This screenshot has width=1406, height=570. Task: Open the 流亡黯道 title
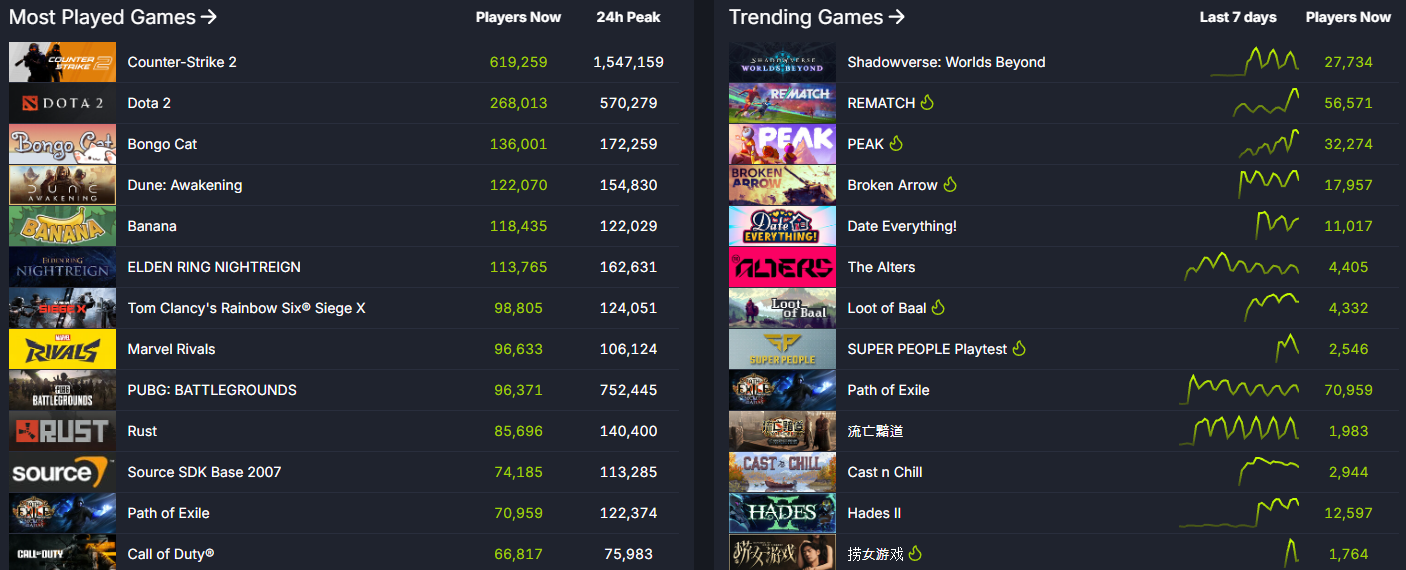[875, 431]
